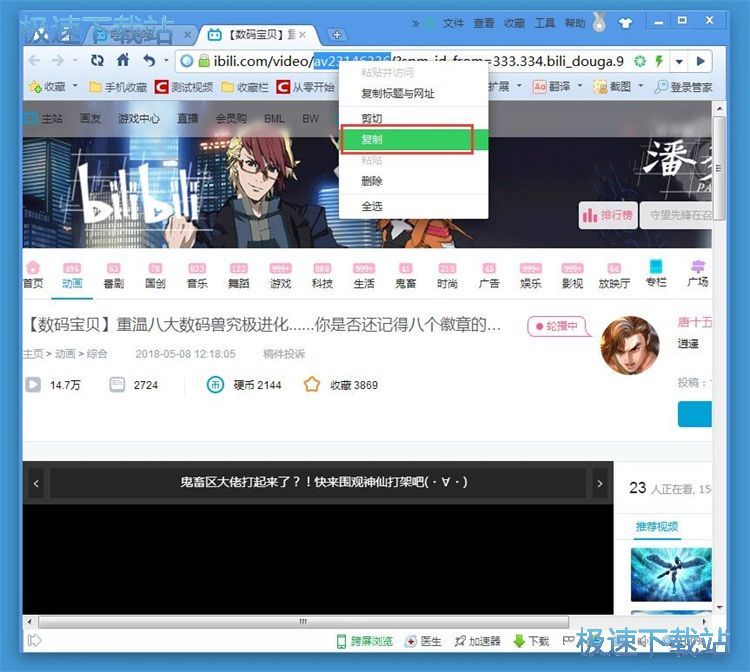Click the undo restore-tab arrow icon
Viewport: 750px width, 672px height.
tap(150, 60)
